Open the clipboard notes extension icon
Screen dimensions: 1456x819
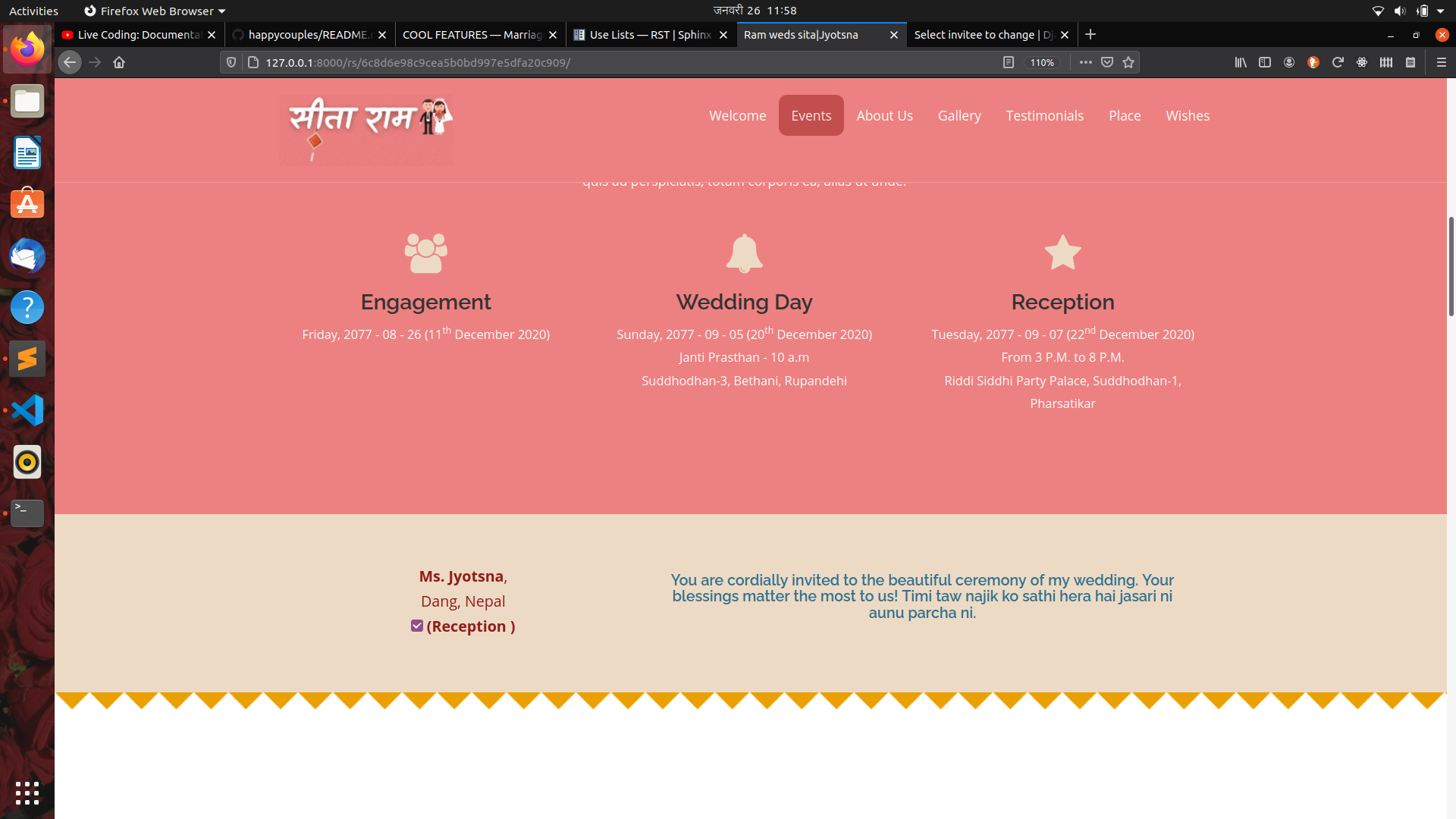(1410, 63)
